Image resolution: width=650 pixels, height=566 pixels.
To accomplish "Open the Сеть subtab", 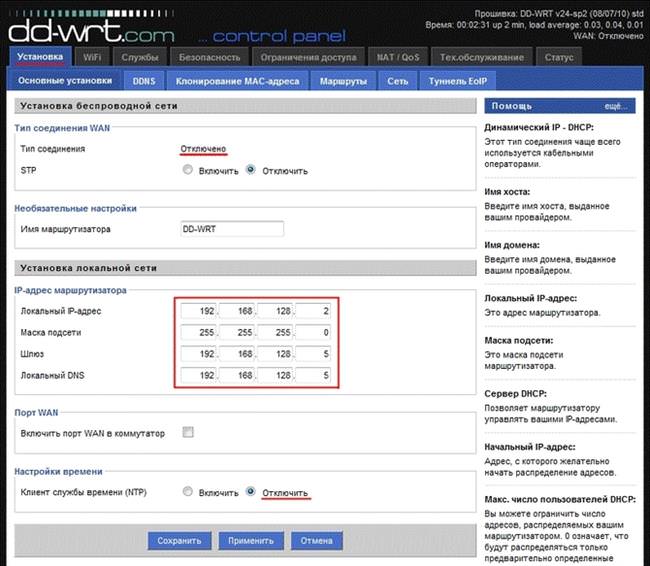I will pyautogui.click(x=398, y=81).
